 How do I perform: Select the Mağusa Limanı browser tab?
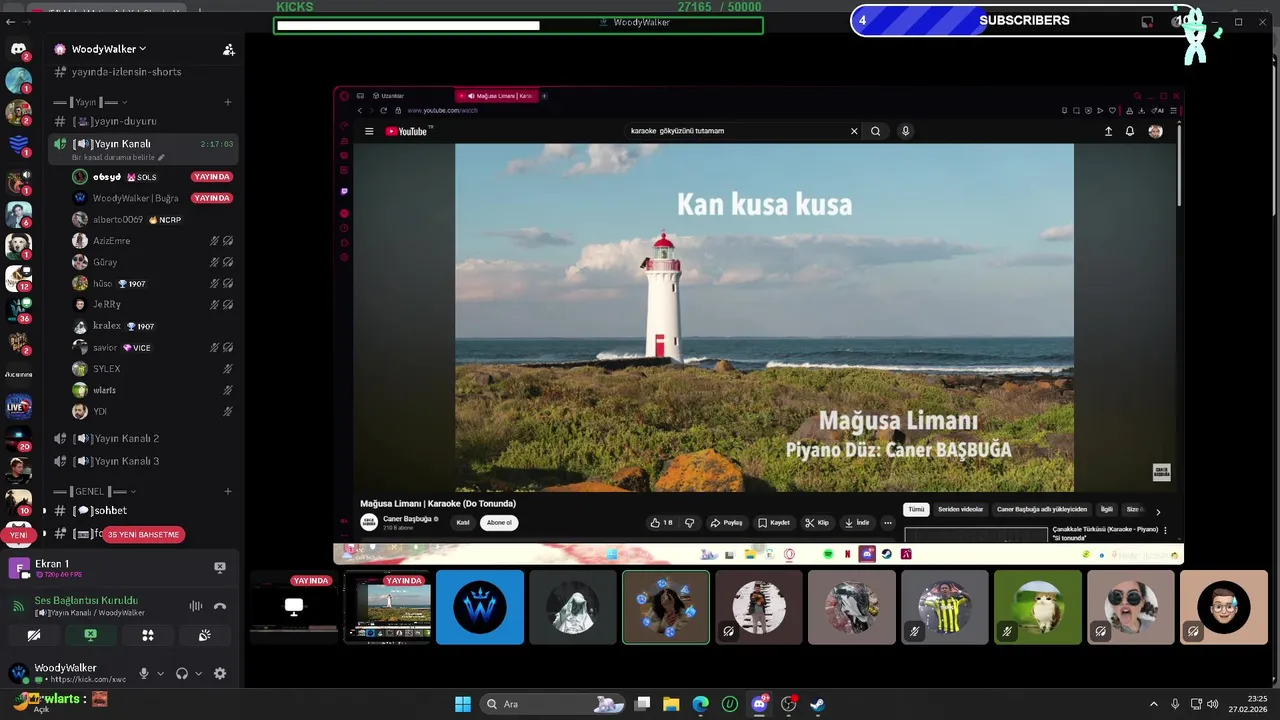pos(497,96)
